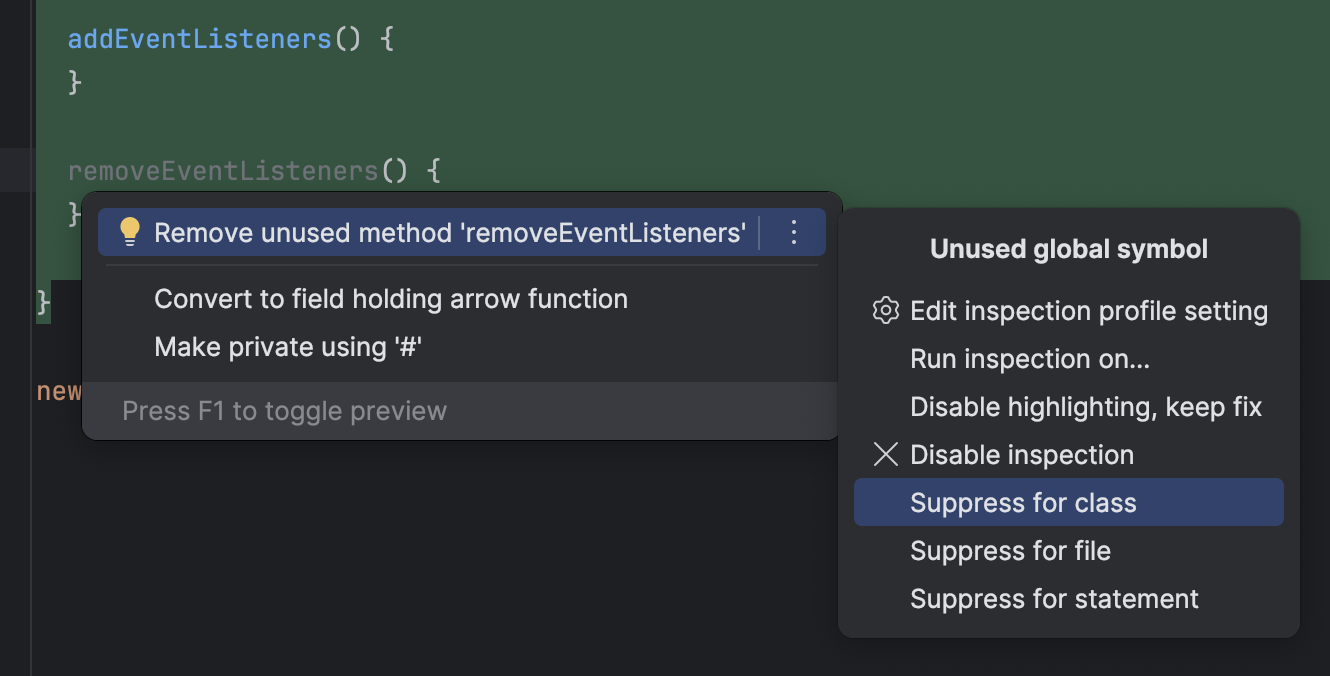1330x676 pixels.
Task: Click the 'Press F1 to toggle preview' footer
Action: click(x=284, y=410)
